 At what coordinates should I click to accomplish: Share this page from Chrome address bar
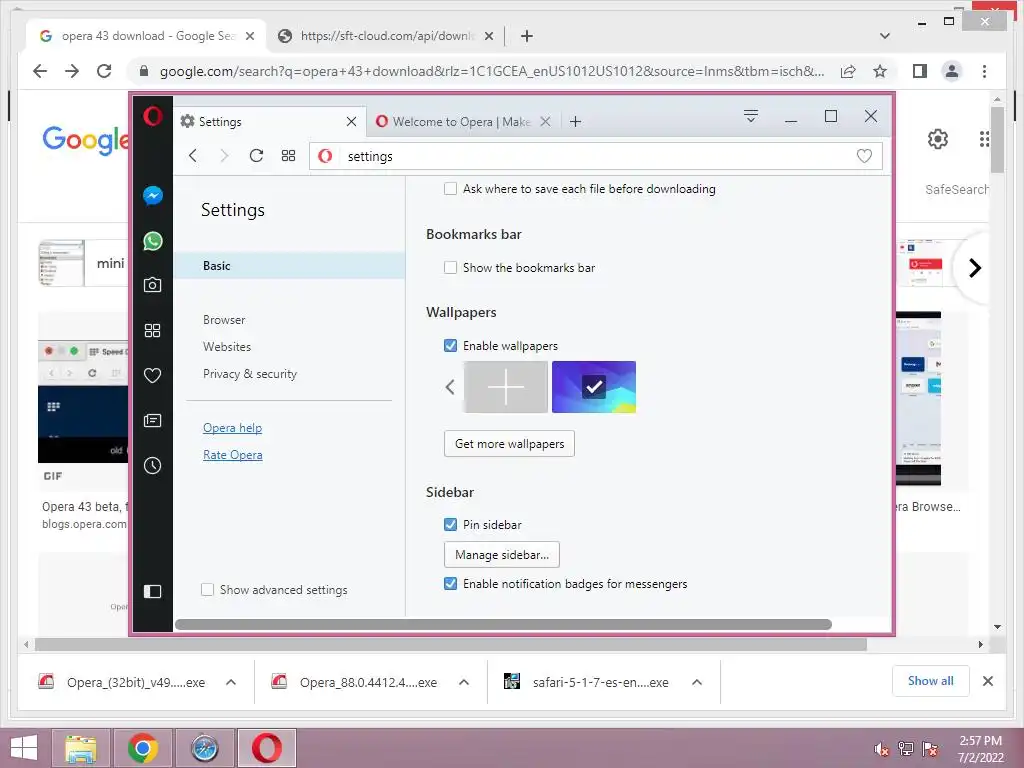848,71
